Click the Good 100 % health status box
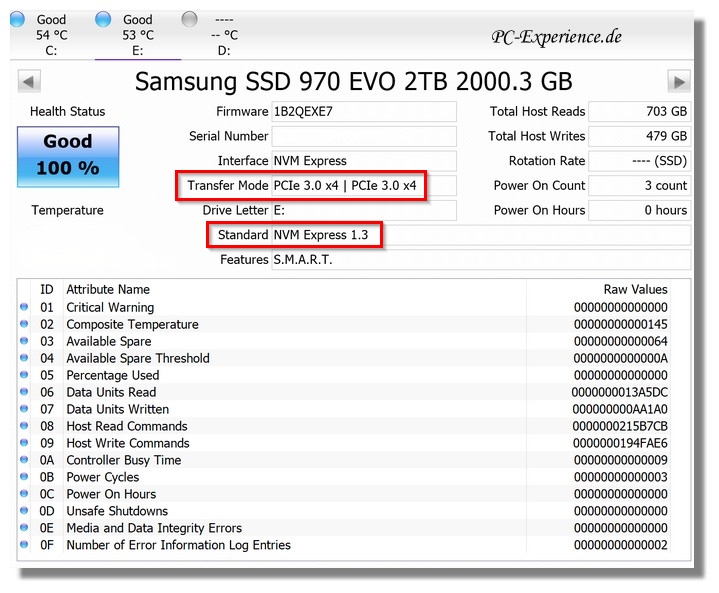719x593 pixels. (68, 156)
